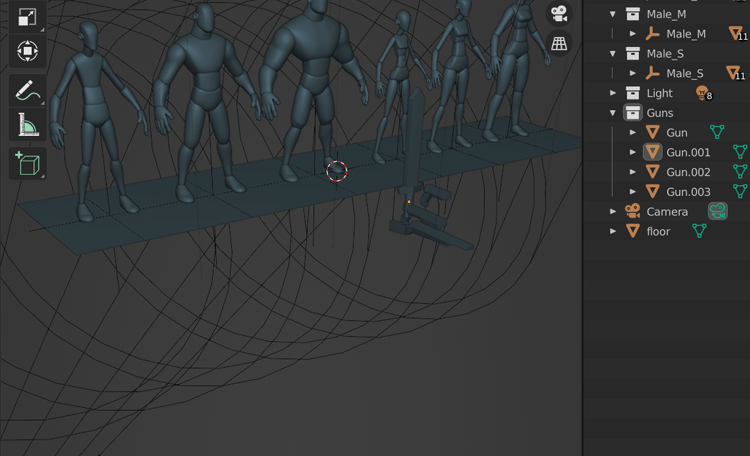Click the green mesh data icon of Gun.002
Screen dimensions: 750x456
[740, 171]
